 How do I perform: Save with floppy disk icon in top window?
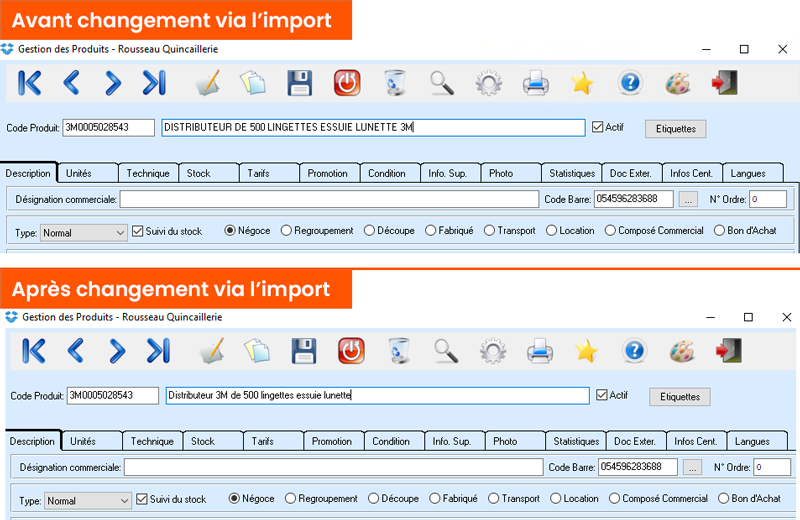[299, 83]
